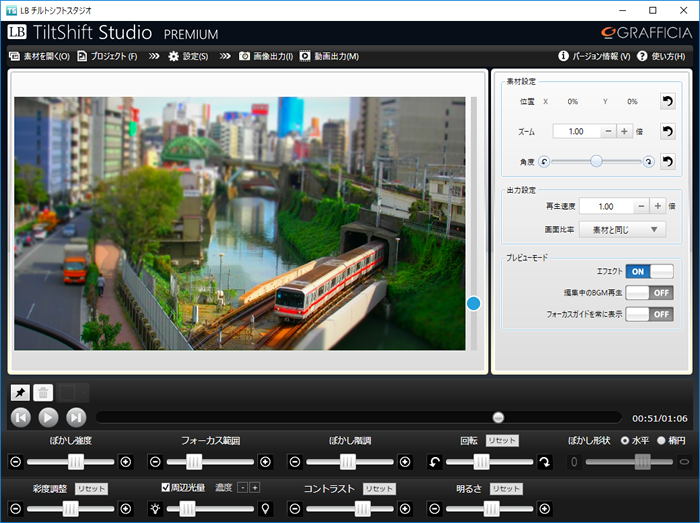Choose 画像出力(I) image export
700x523 pixels.
tap(266, 56)
